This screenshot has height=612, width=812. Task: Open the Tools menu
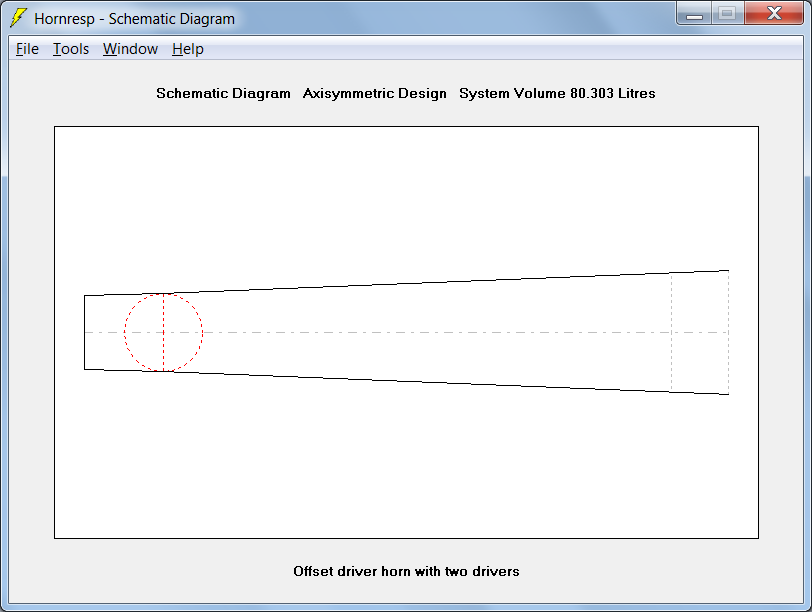point(71,49)
